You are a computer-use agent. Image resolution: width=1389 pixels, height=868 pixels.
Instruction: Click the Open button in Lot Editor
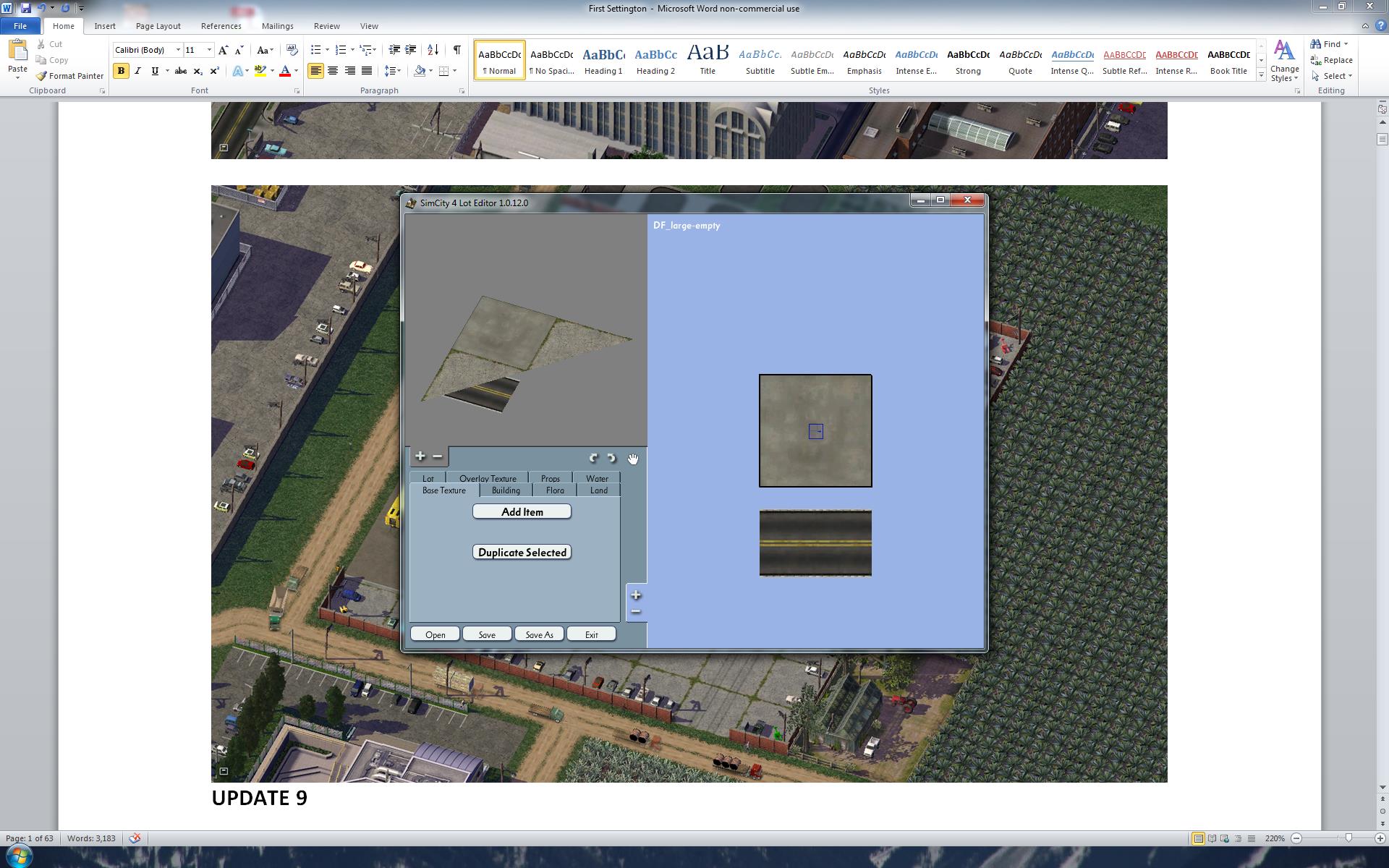coord(436,634)
